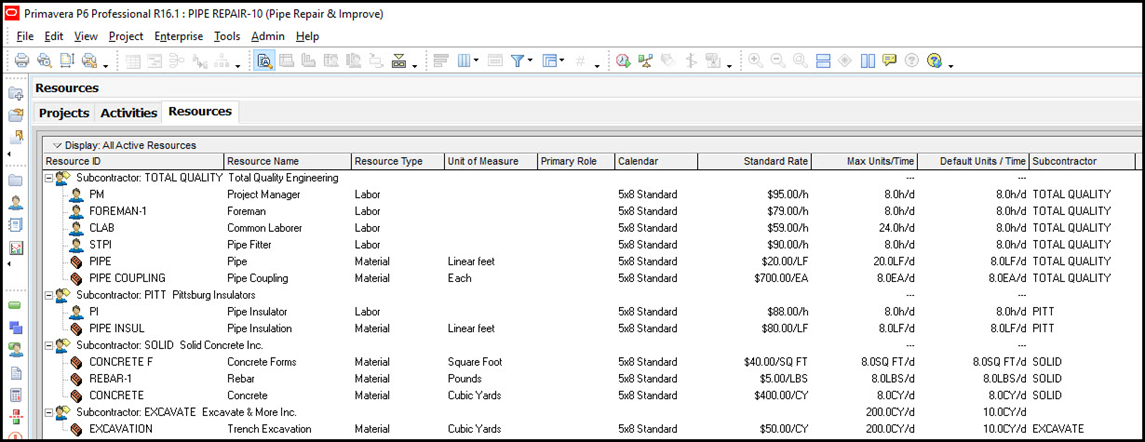Open the Enterprise menu
The image size is (1145, 442).
[x=179, y=36]
